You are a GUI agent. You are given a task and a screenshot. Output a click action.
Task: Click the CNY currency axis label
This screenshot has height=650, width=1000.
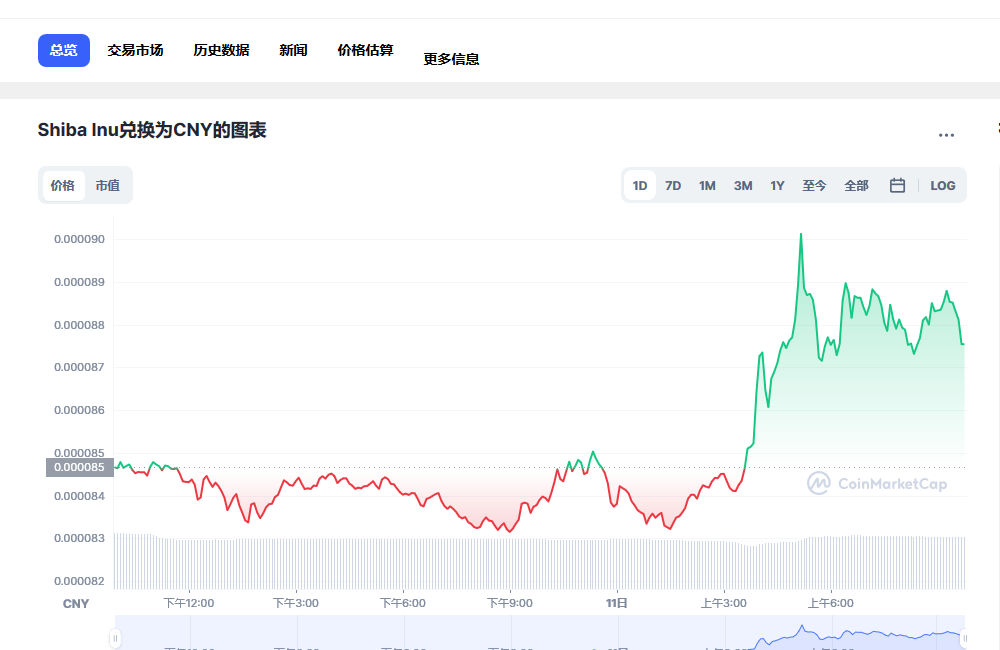[x=76, y=603]
